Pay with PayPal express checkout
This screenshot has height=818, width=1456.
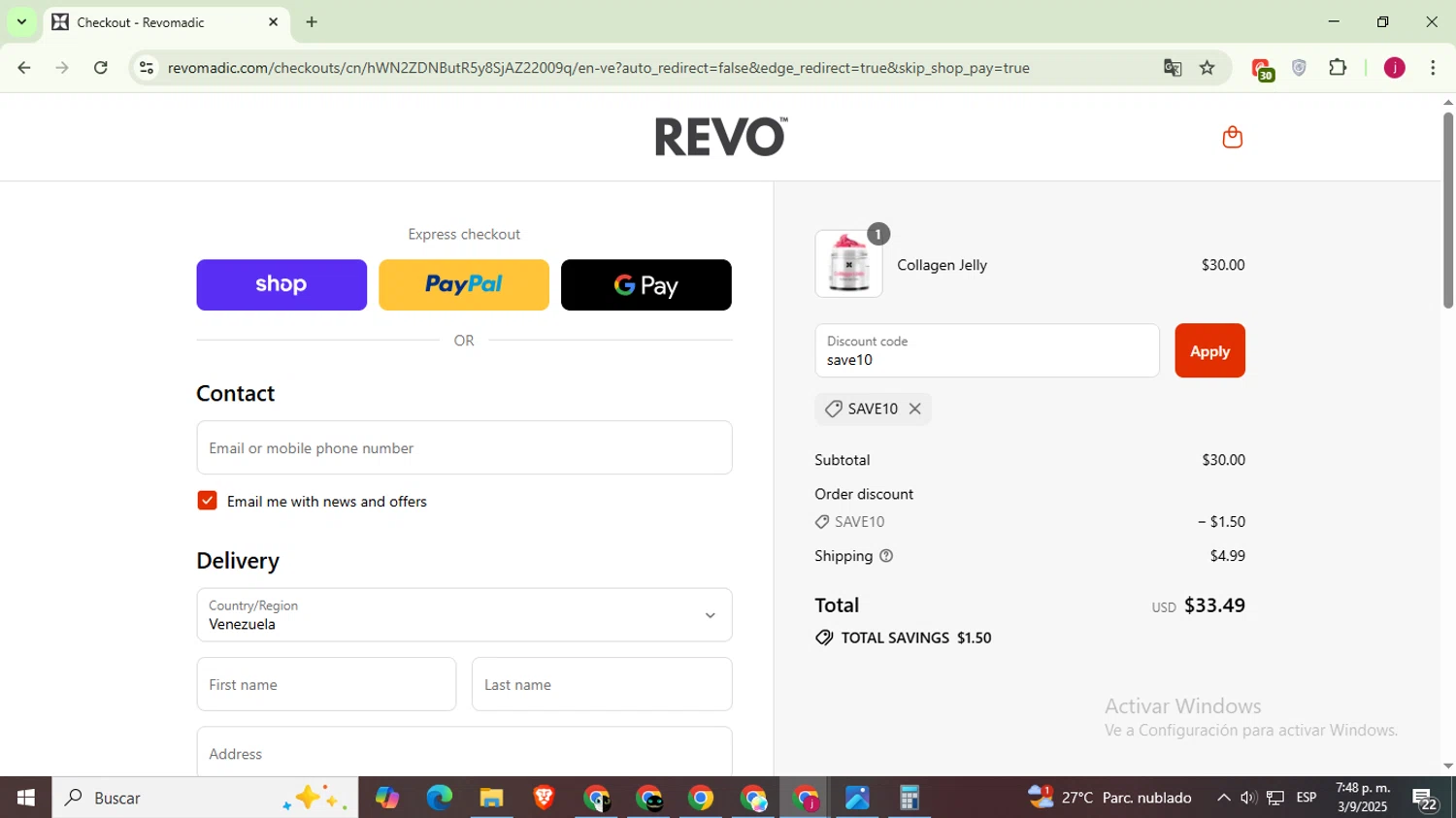pyautogui.click(x=464, y=284)
